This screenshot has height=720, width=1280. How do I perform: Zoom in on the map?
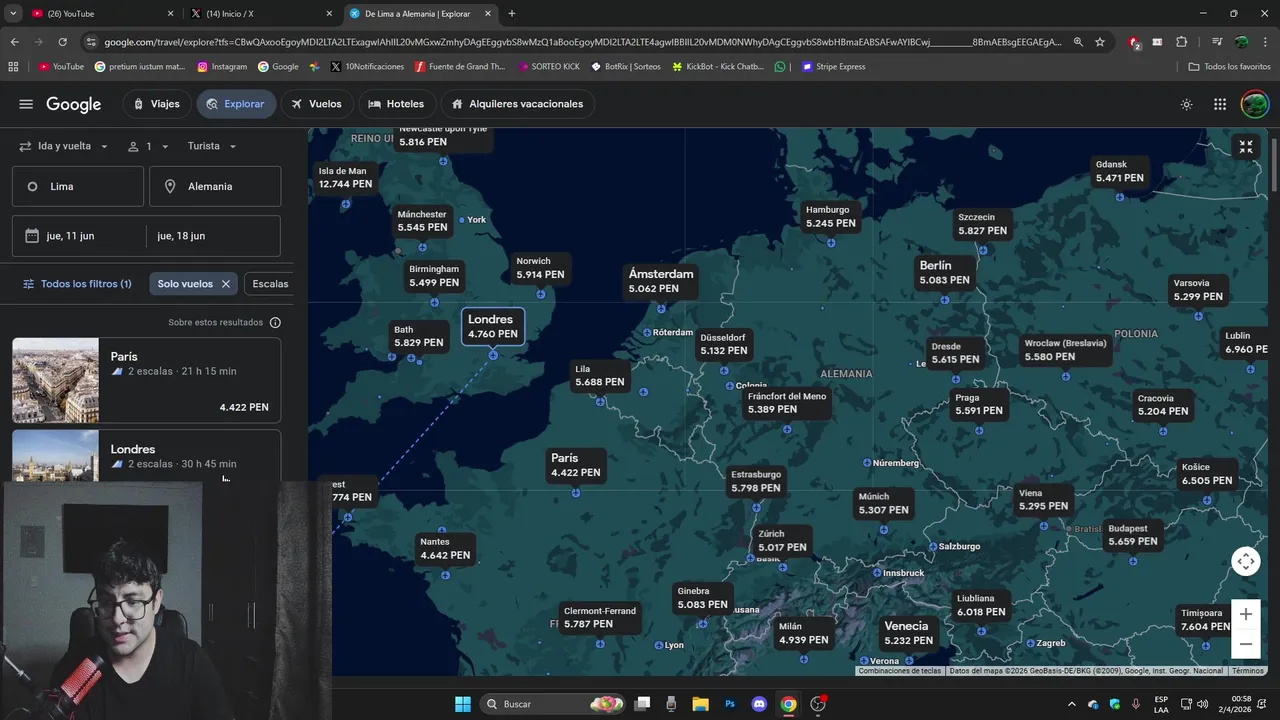[x=1246, y=614]
